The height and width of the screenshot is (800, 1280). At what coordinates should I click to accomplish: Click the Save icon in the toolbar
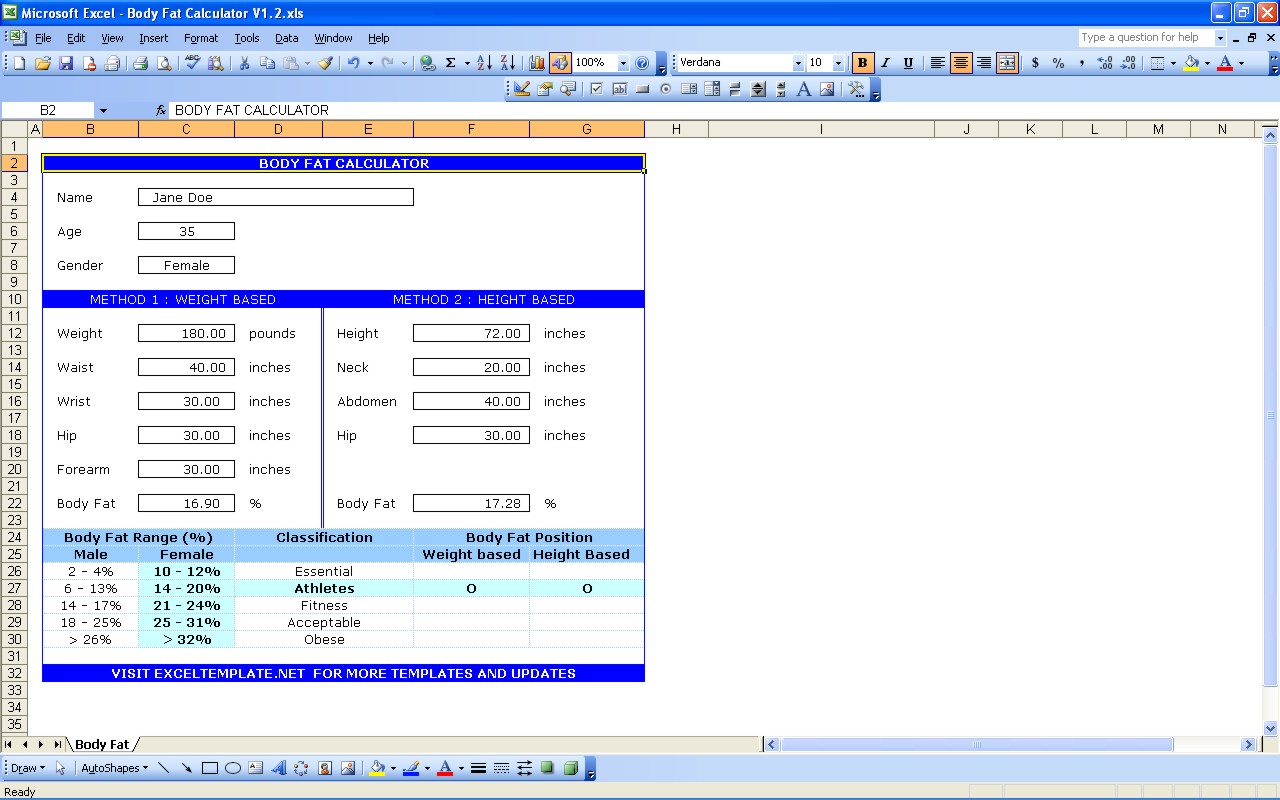66,63
